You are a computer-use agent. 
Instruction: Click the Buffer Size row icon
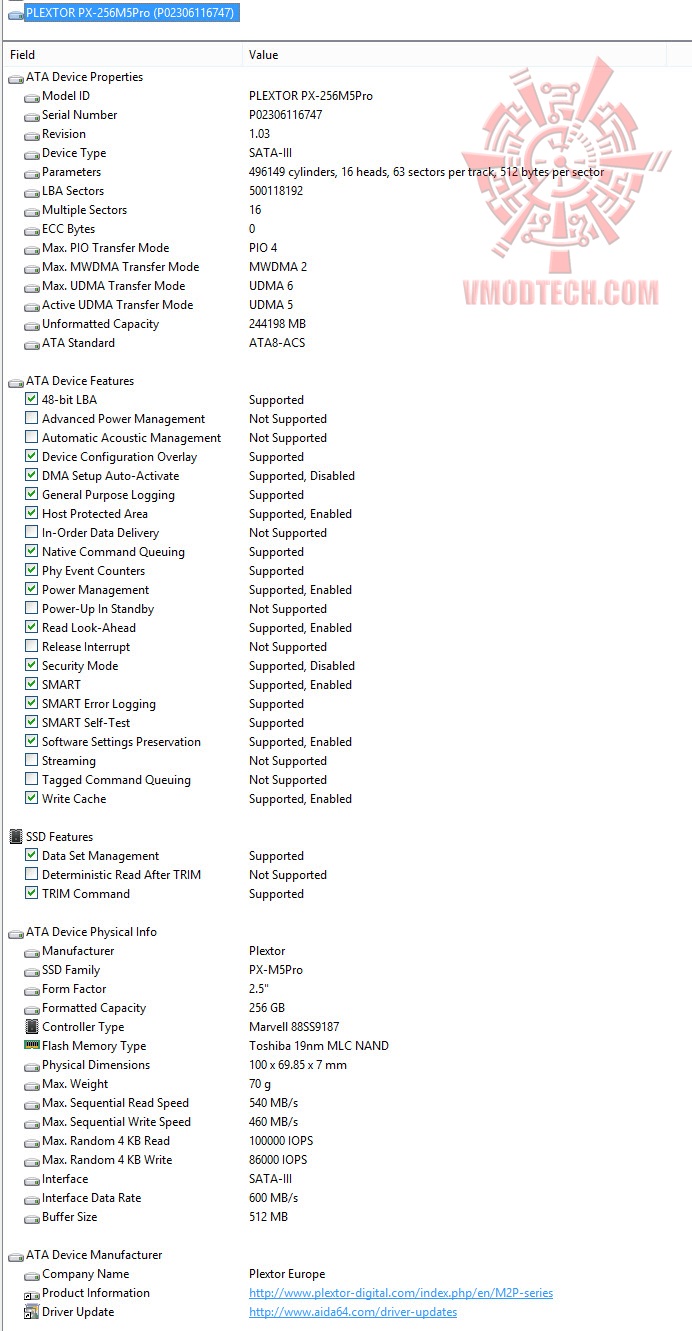point(32,1218)
